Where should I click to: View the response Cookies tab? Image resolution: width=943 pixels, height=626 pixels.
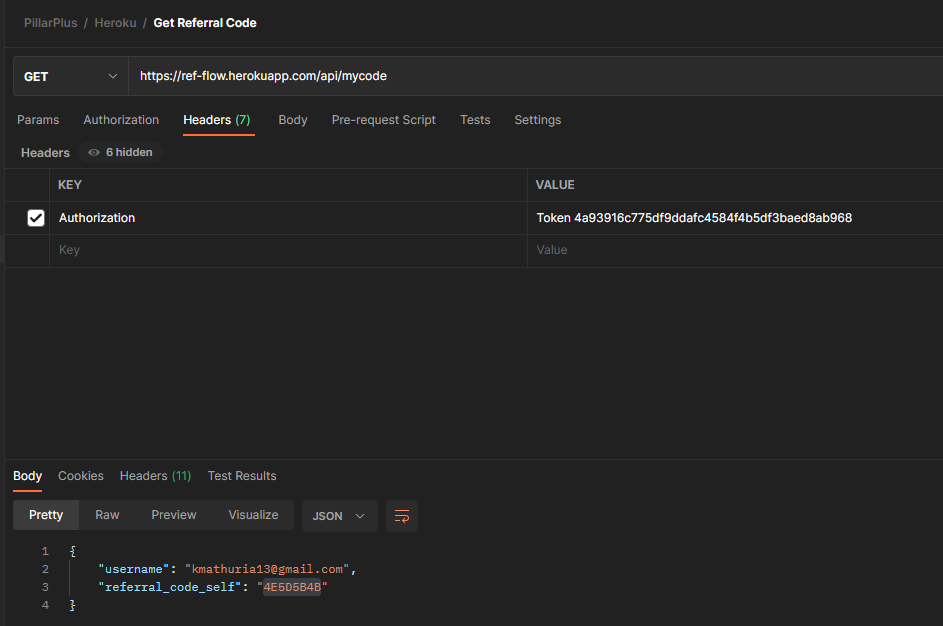click(81, 476)
